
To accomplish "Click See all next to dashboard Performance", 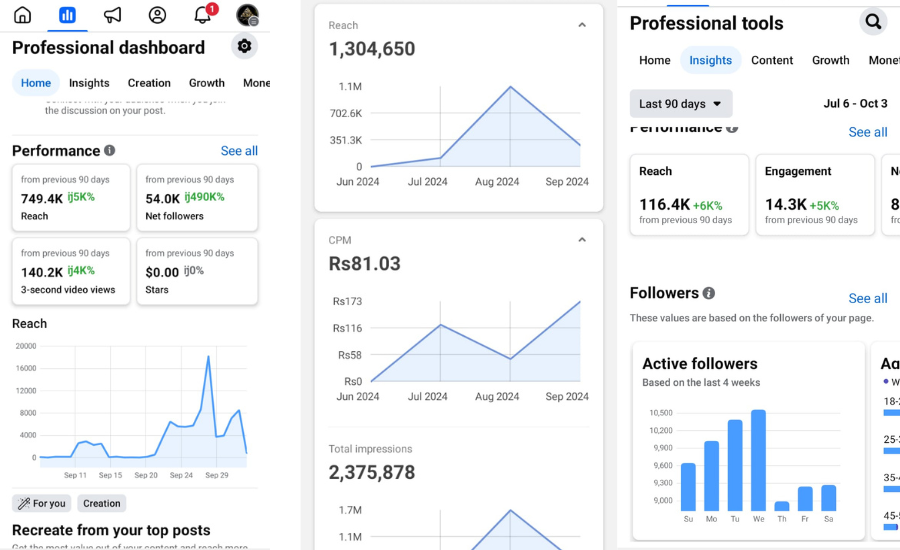I will (x=239, y=151).
